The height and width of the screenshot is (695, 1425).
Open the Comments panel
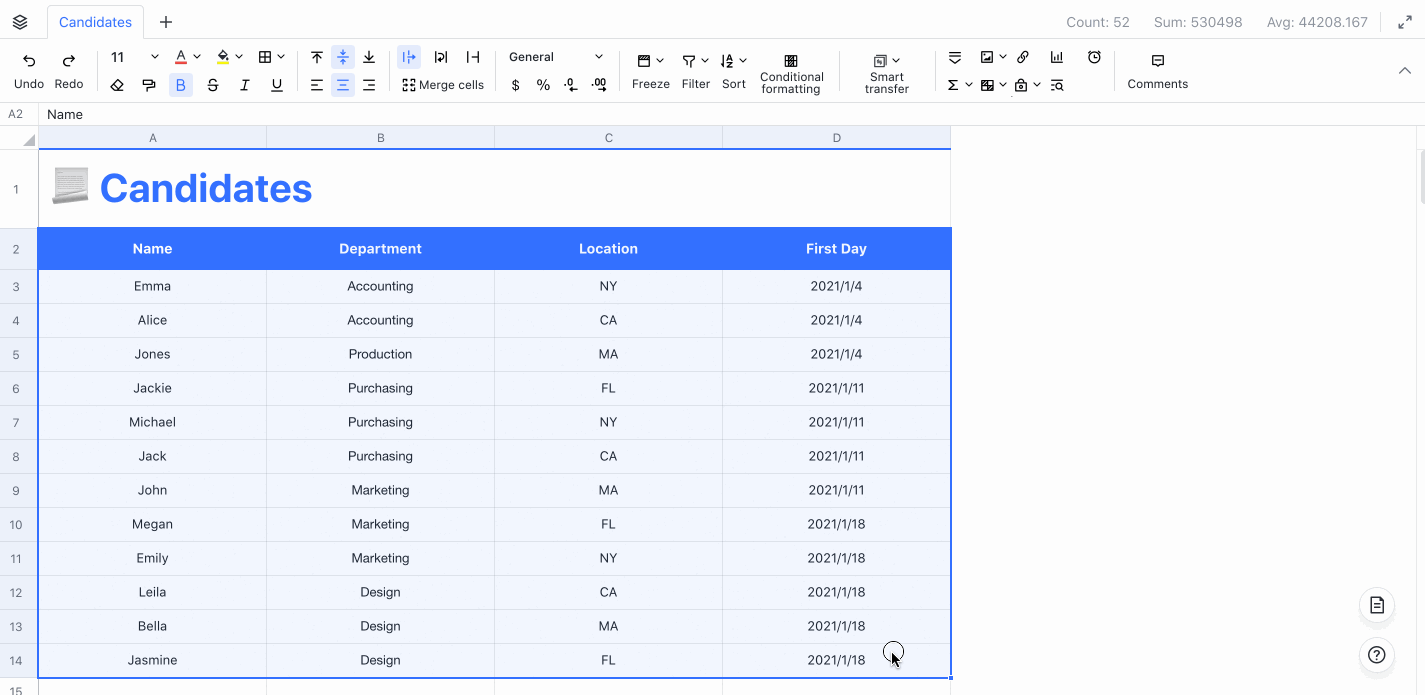[1157, 70]
